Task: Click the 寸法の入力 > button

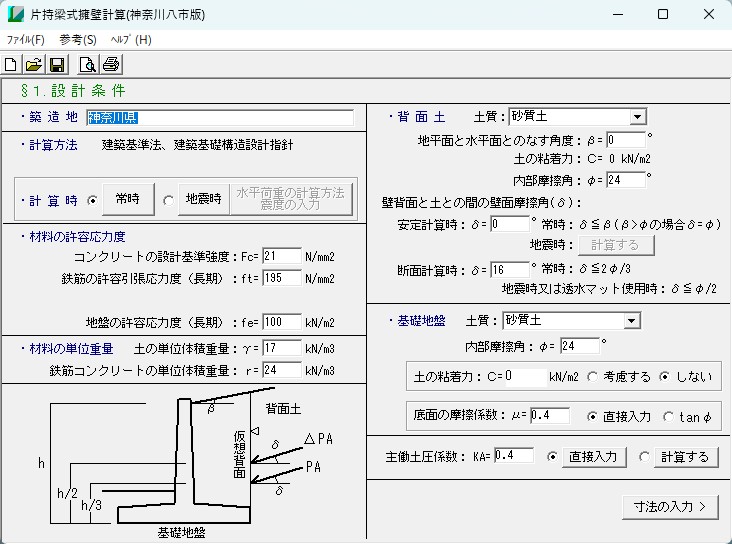Action: (x=670, y=506)
